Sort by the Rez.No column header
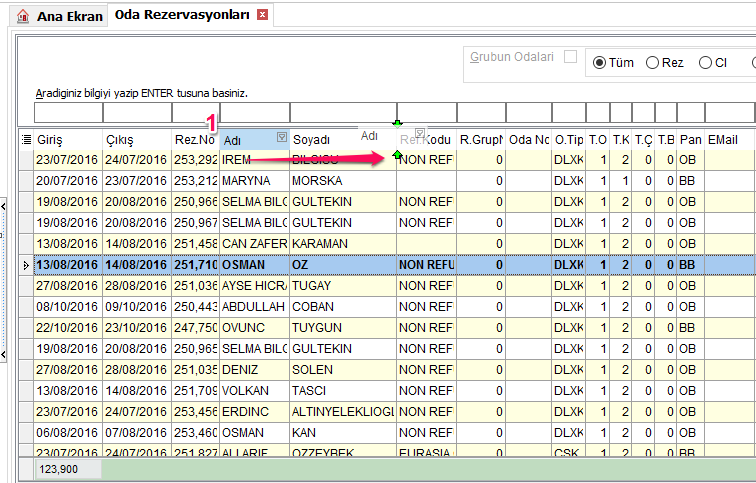 coord(195,140)
